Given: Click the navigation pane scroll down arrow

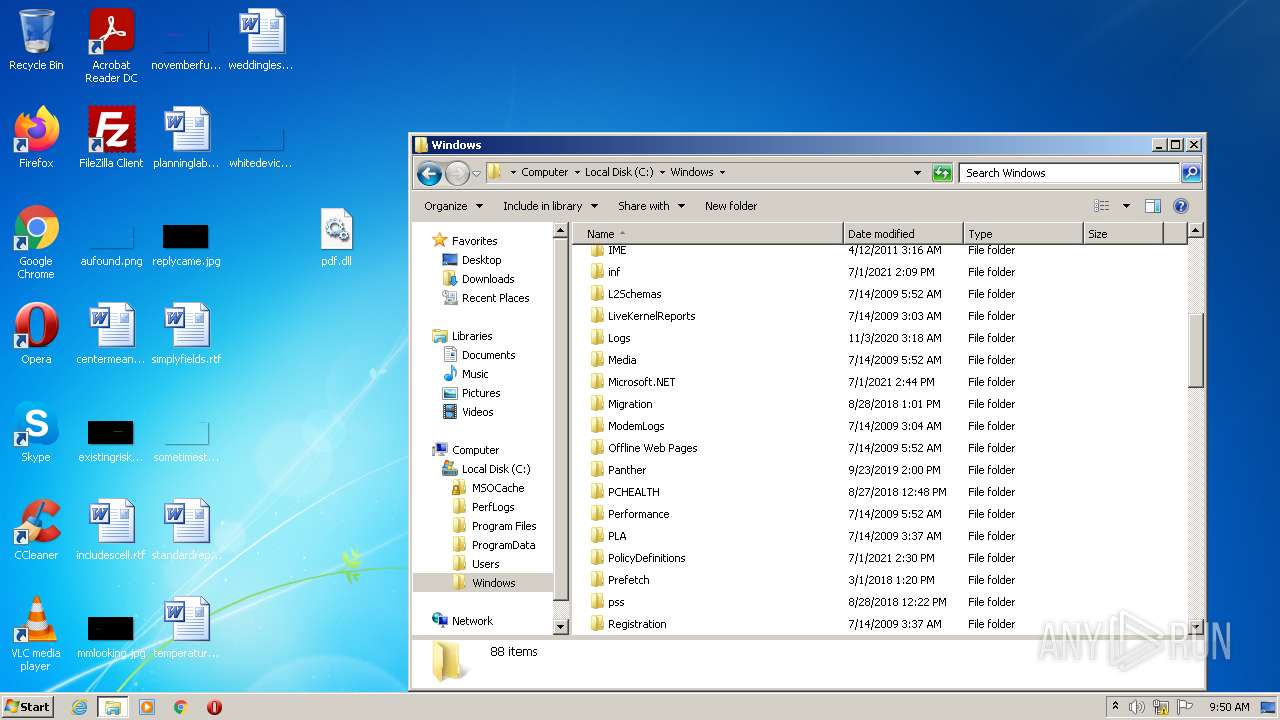Looking at the screenshot, I should [x=560, y=627].
